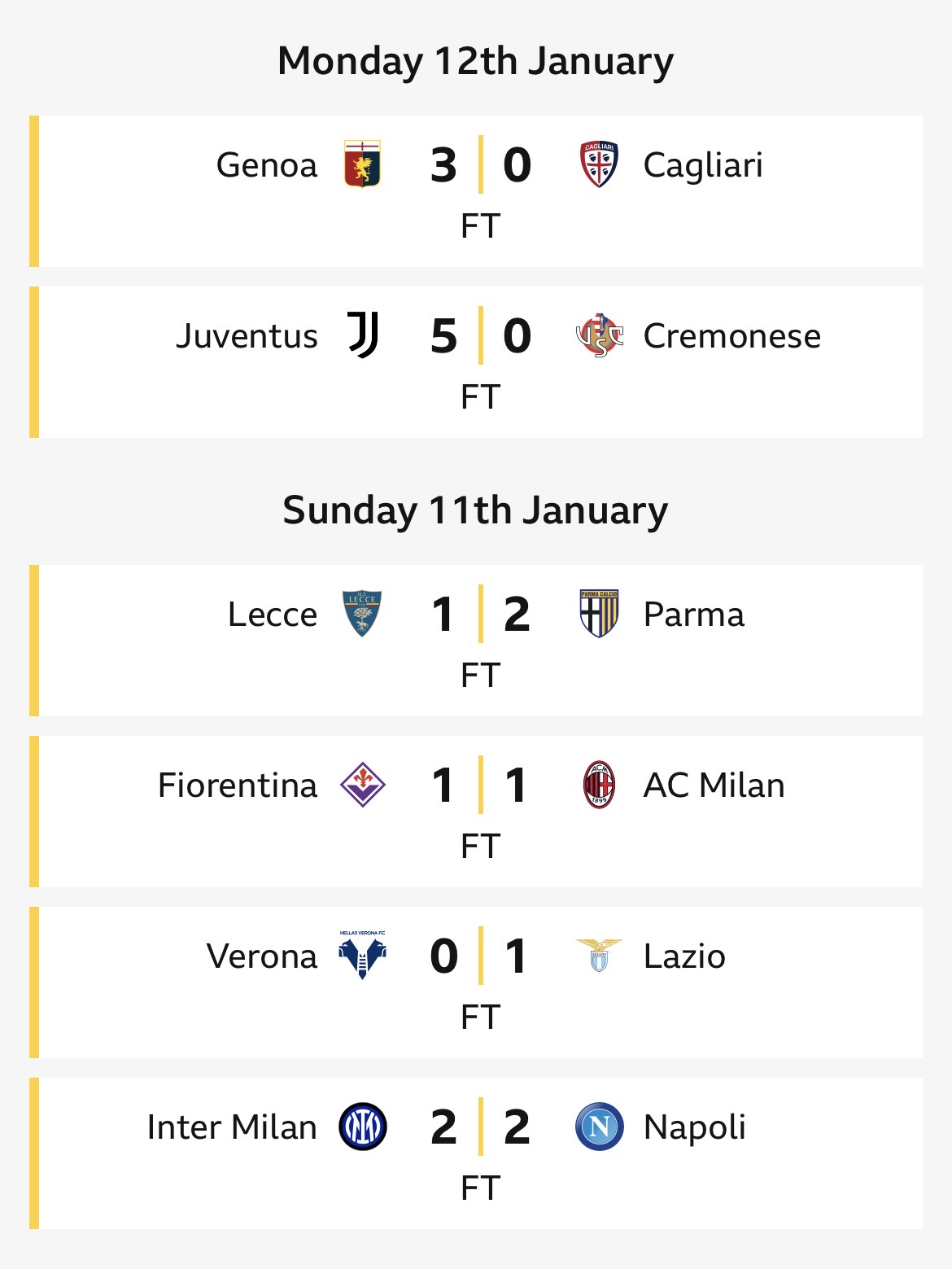
Task: View Lecce vs Parma match score
Action: click(481, 614)
